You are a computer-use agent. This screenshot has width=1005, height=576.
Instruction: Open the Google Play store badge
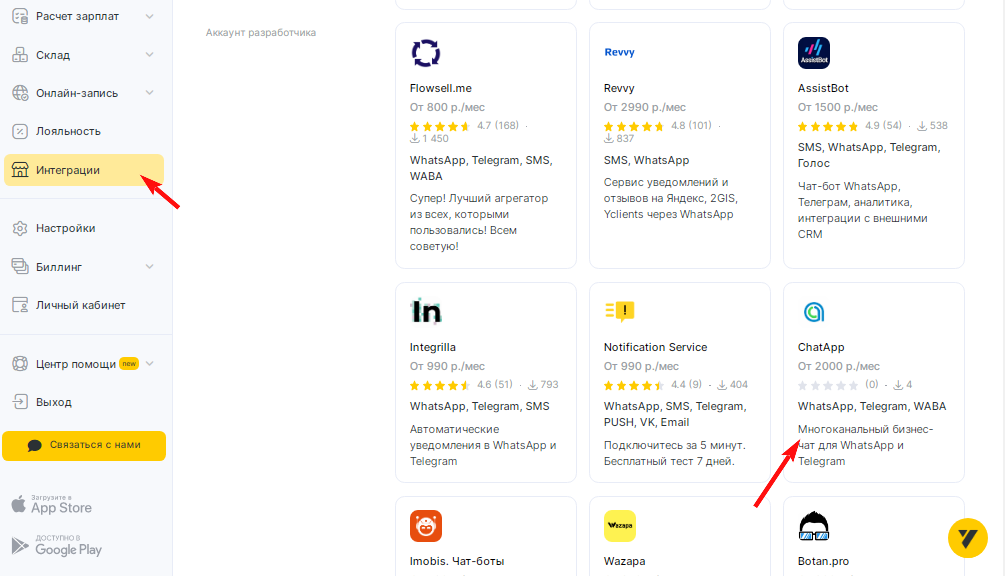(57, 545)
